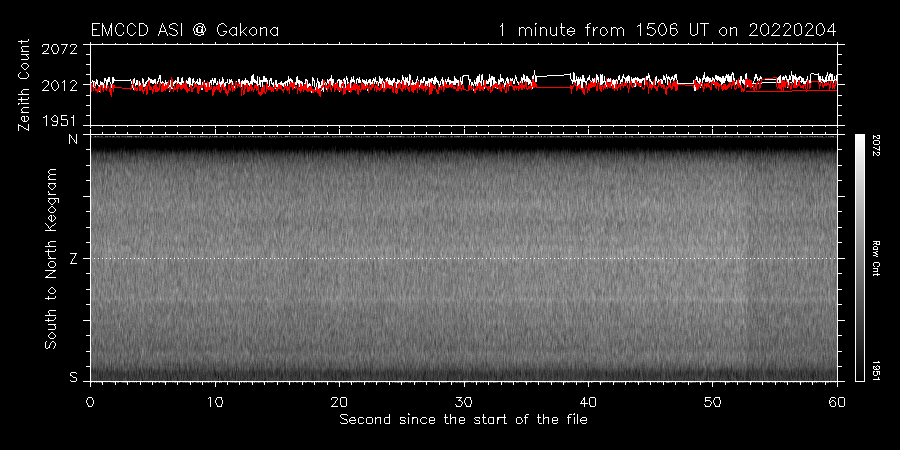Click the 'Raw Cnt' colorbar label
Viewport: 900px width, 450px height.
876,258
